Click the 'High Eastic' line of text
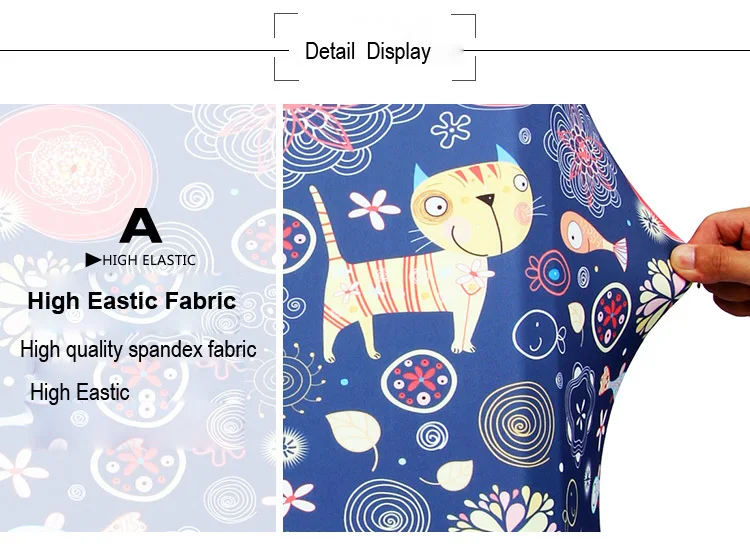This screenshot has width=750, height=552. click(x=80, y=392)
